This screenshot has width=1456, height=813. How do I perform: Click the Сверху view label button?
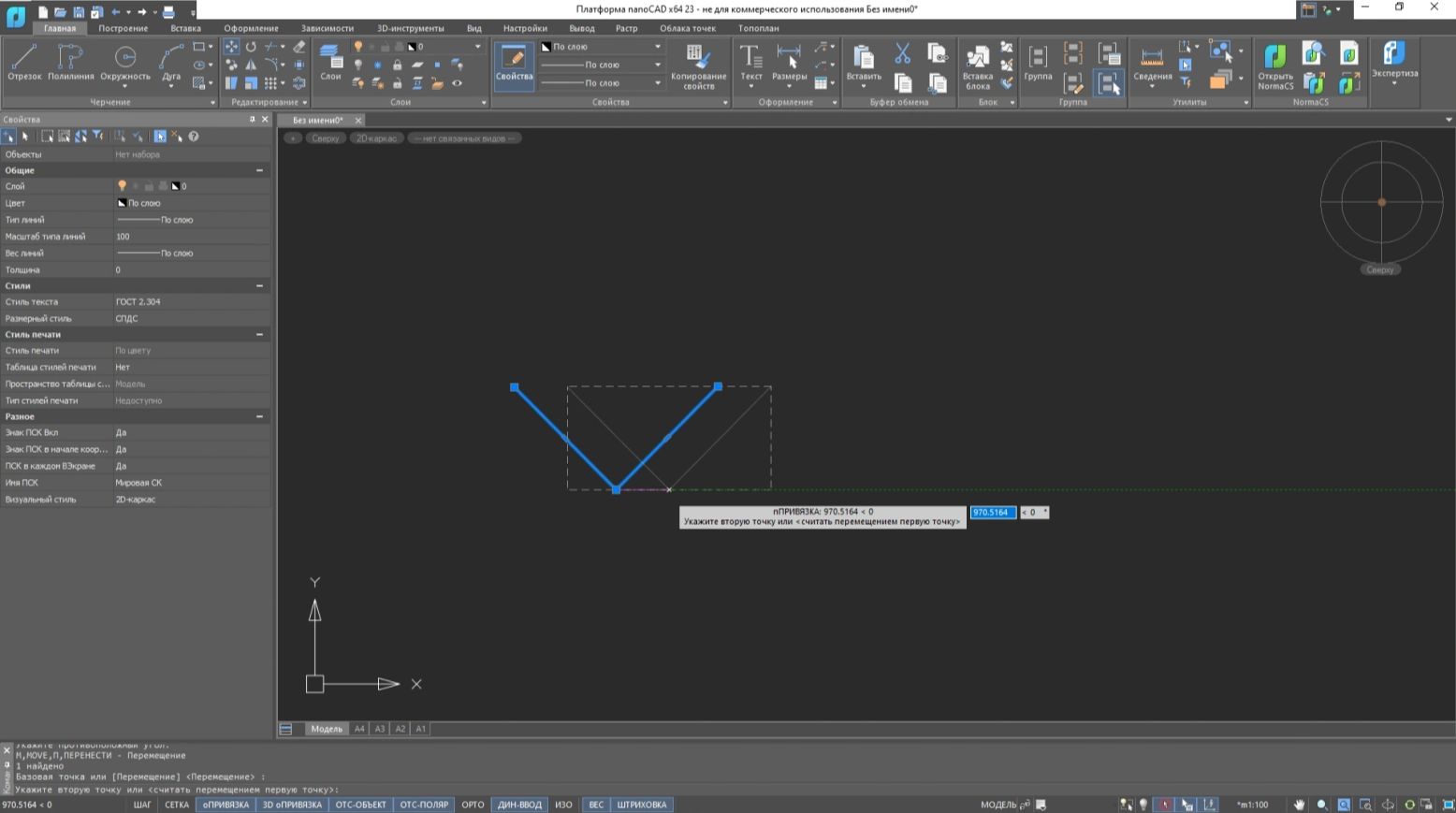325,138
